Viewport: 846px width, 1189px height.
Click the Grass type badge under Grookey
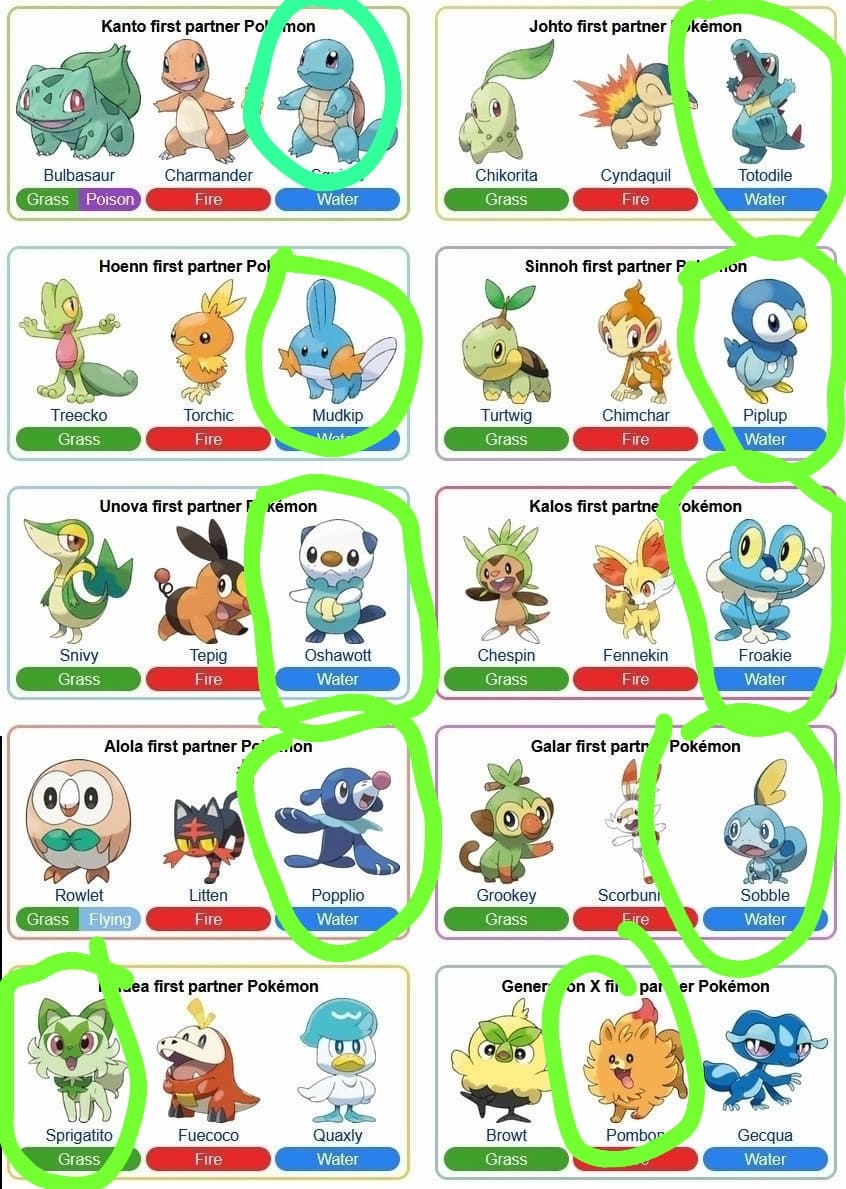pos(506,919)
